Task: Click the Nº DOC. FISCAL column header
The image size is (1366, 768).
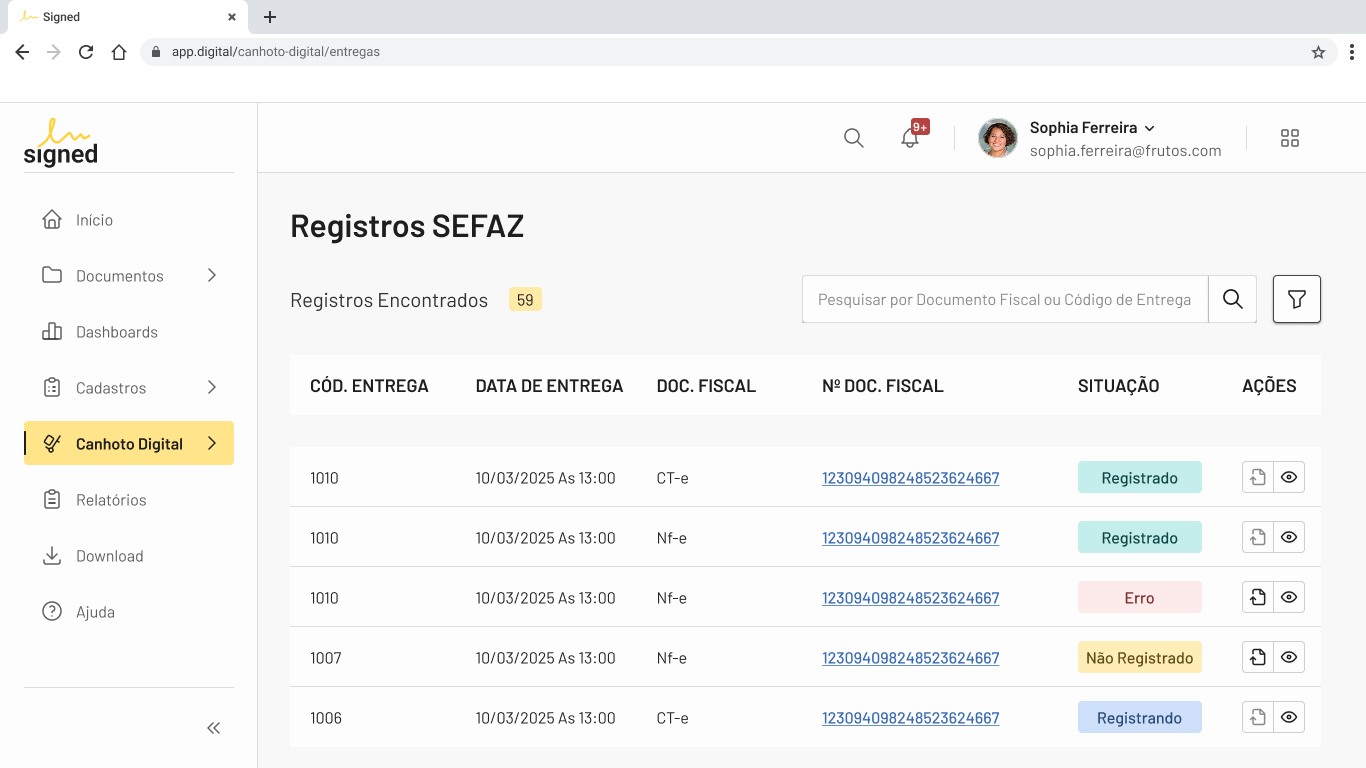Action: (x=882, y=386)
